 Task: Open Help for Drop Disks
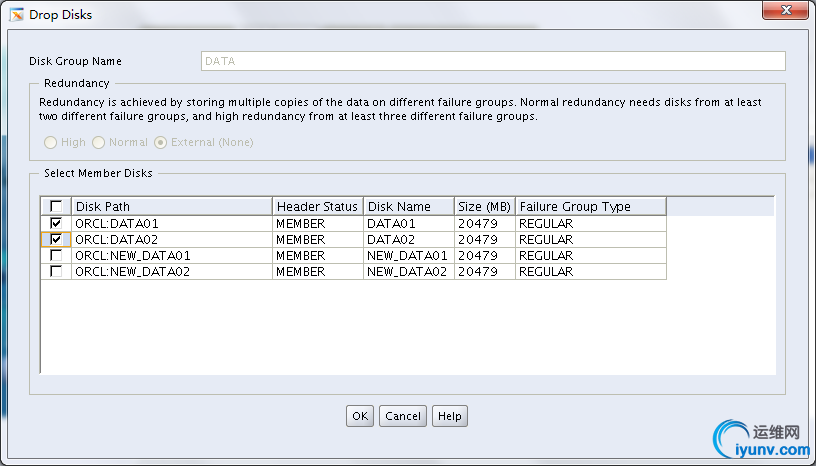tap(450, 416)
